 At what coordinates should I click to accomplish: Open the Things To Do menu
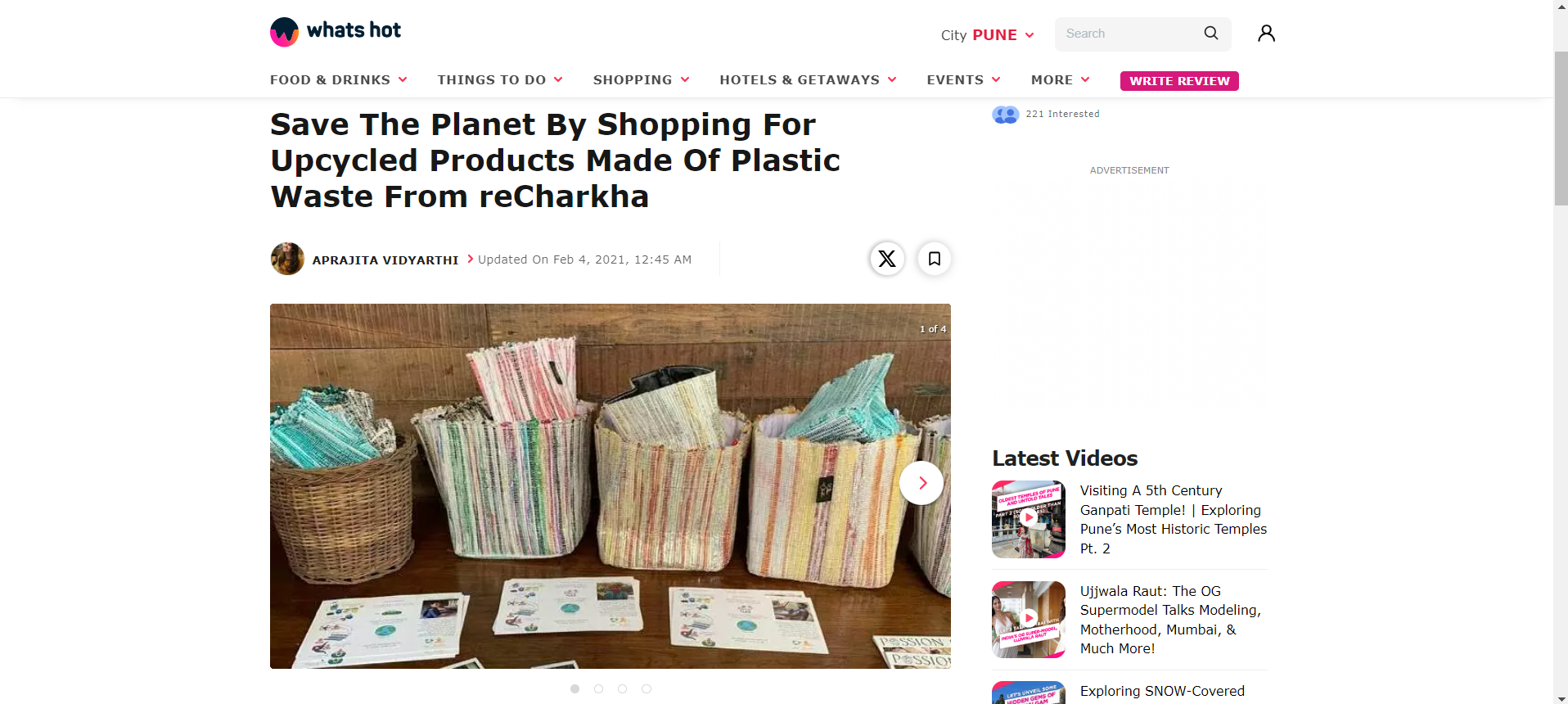click(500, 80)
